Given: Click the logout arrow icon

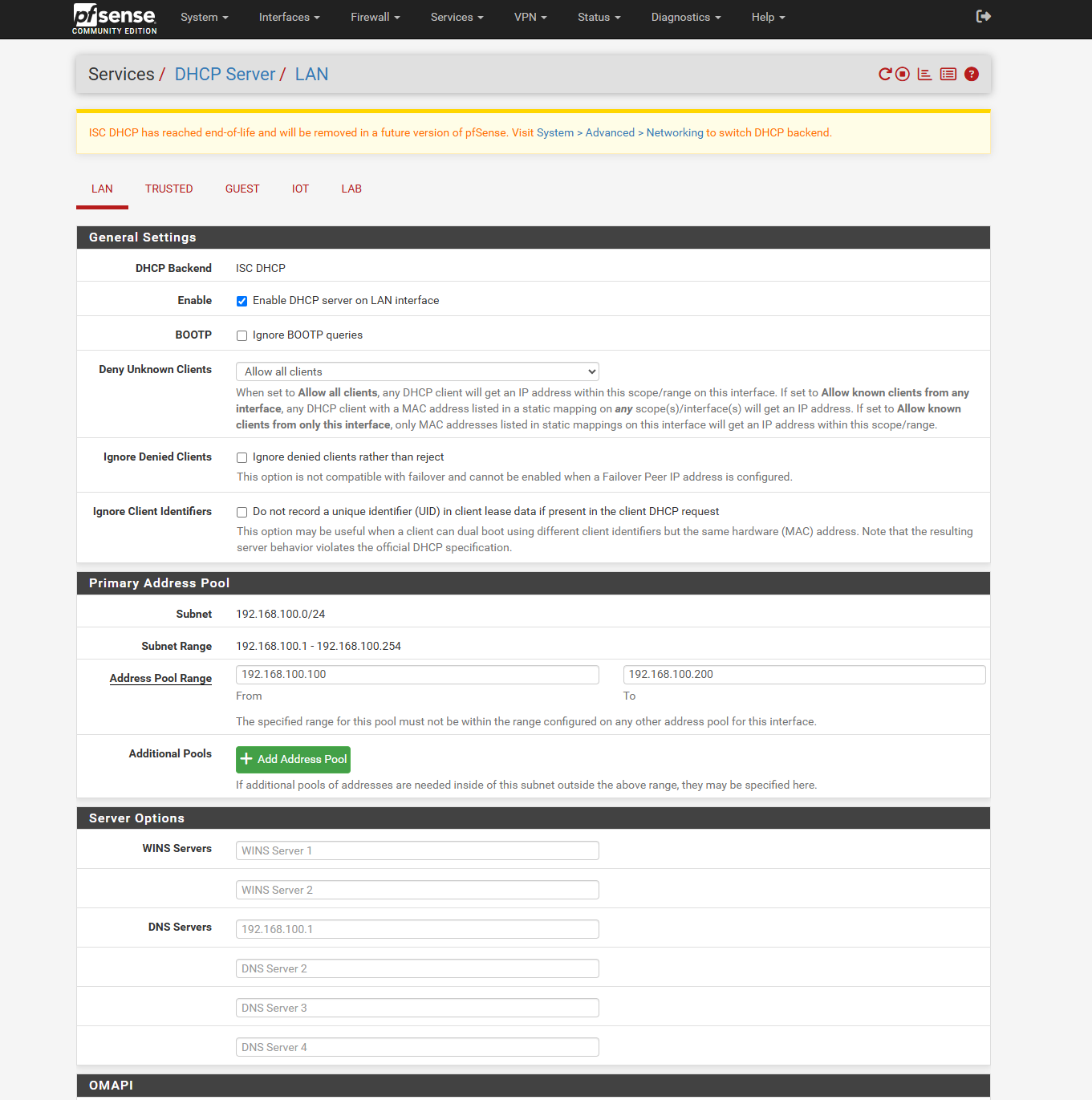Looking at the screenshot, I should (x=984, y=16).
